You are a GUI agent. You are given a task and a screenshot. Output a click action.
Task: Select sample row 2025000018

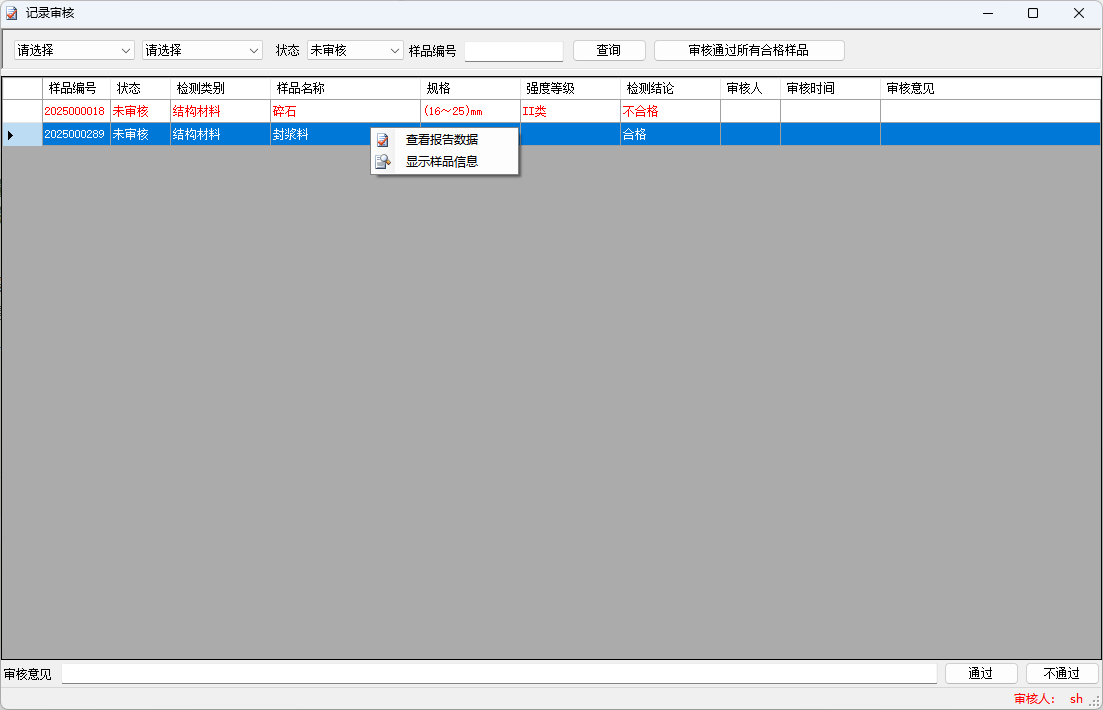(x=75, y=111)
